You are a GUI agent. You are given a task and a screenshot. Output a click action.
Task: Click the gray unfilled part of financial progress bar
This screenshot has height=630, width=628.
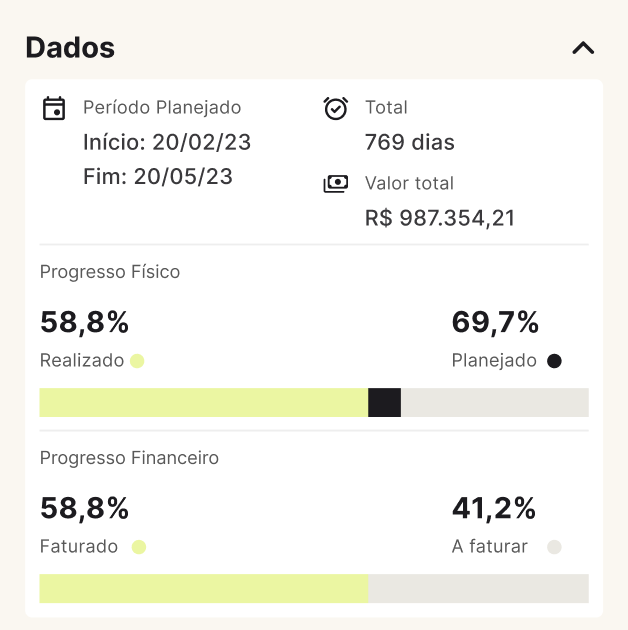pyautogui.click(x=479, y=588)
